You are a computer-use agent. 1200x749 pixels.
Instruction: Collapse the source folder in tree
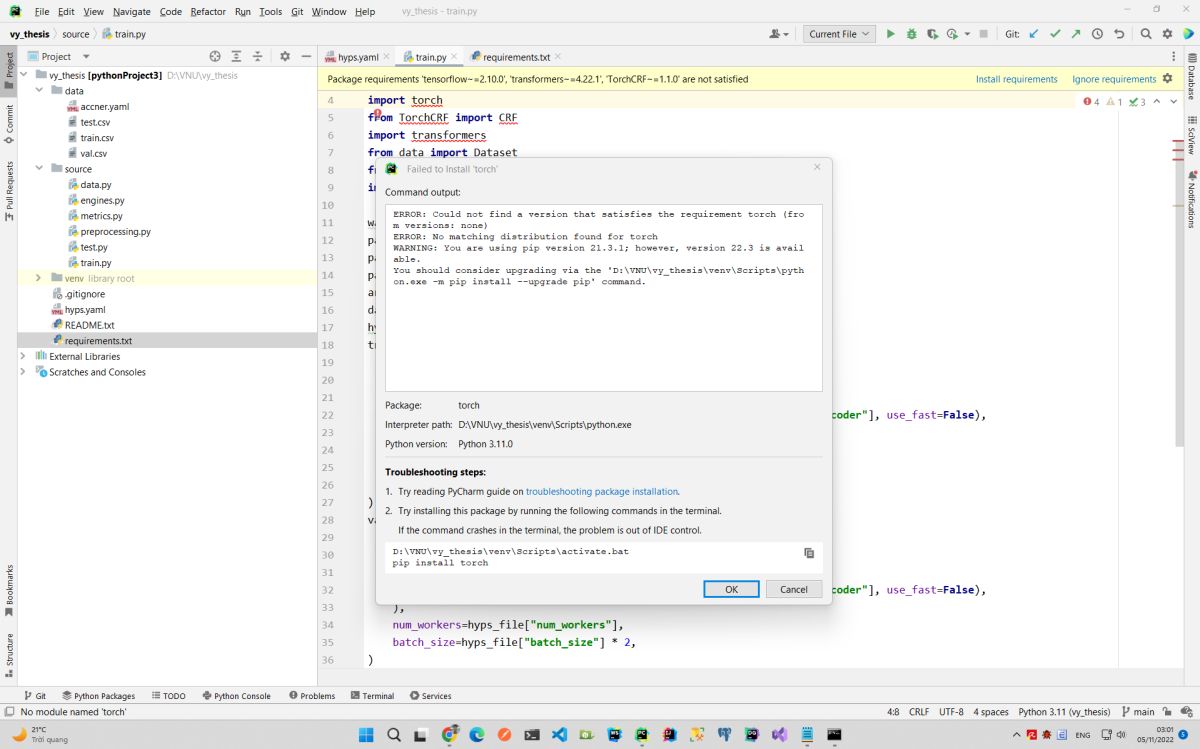[x=39, y=169]
